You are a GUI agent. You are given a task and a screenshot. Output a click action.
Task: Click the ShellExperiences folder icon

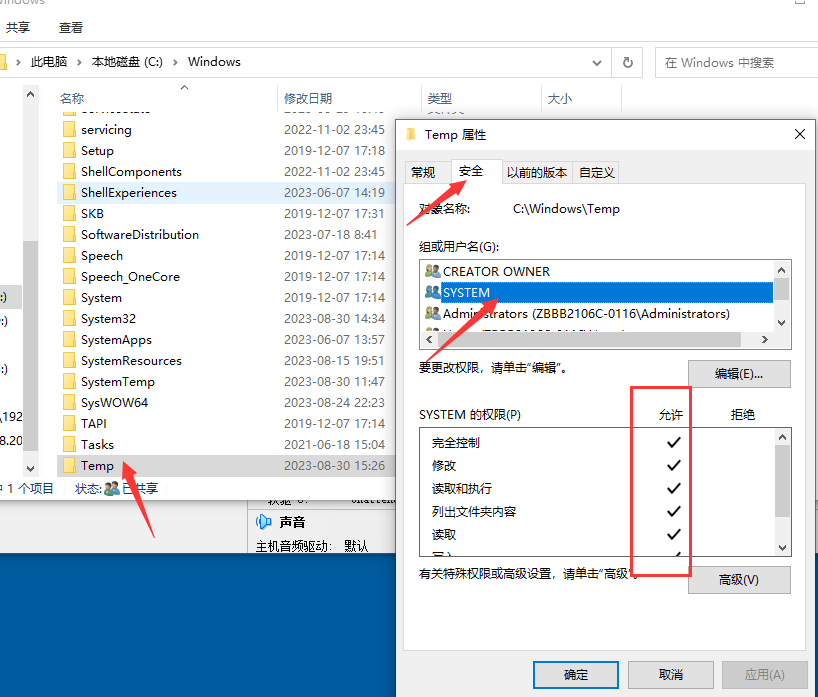point(69,193)
